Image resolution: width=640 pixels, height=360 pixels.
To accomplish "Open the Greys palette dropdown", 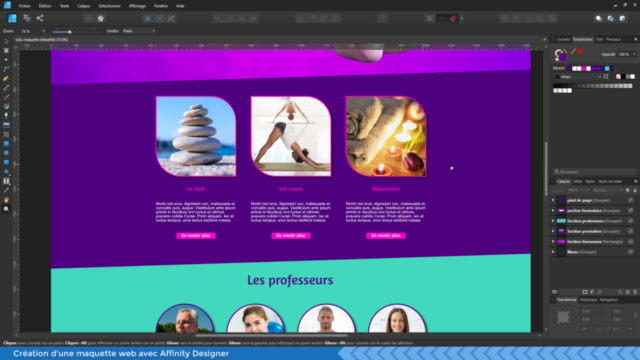I will 578,77.
